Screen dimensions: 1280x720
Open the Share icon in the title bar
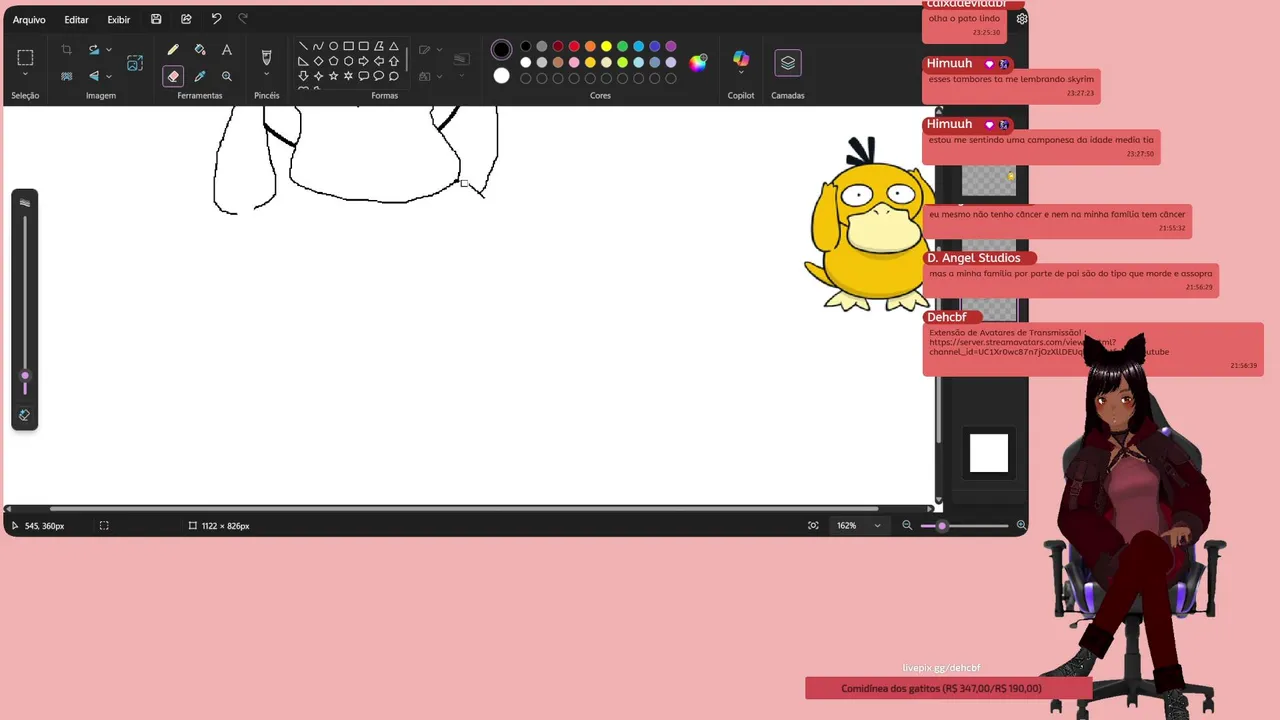click(186, 19)
